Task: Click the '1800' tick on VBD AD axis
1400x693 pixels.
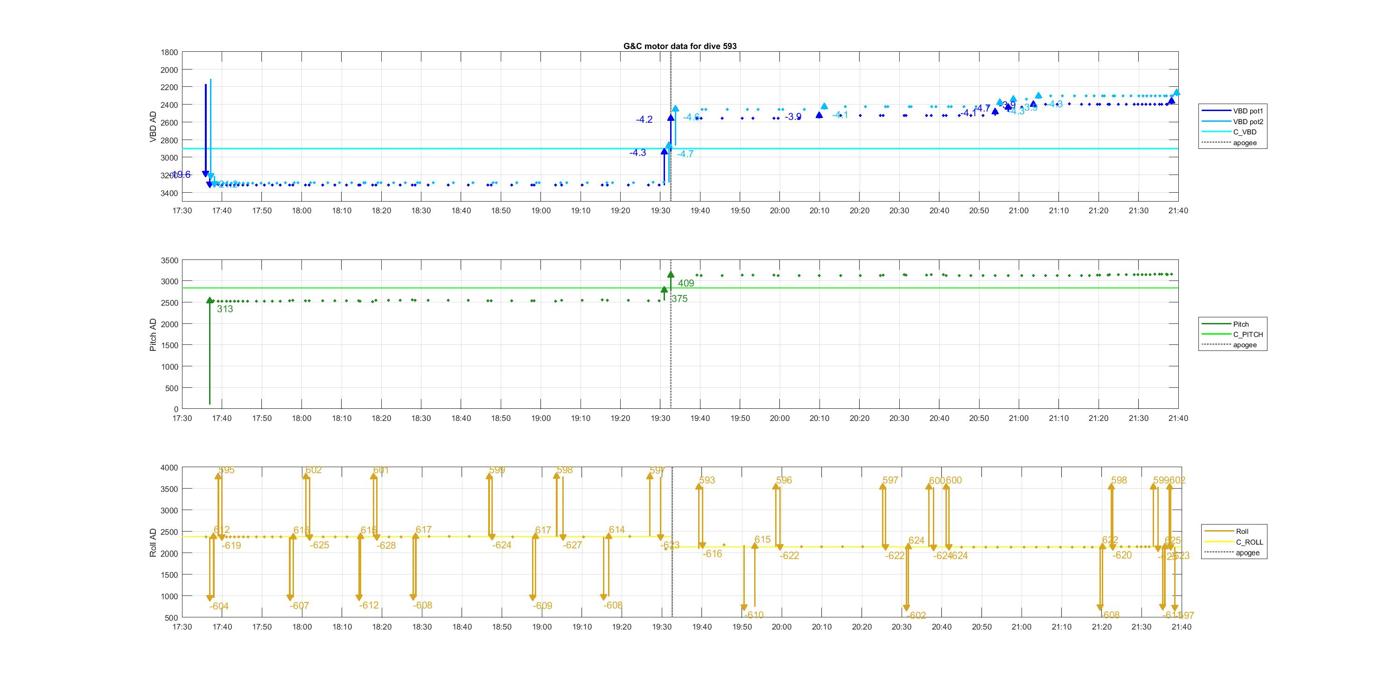Action: 170,52
